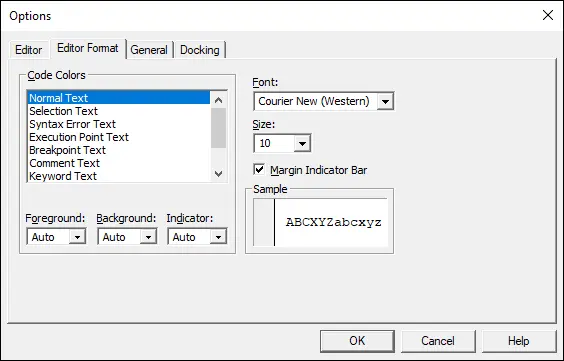
Task: Open the Foreground color dropdown
Action: point(77,237)
